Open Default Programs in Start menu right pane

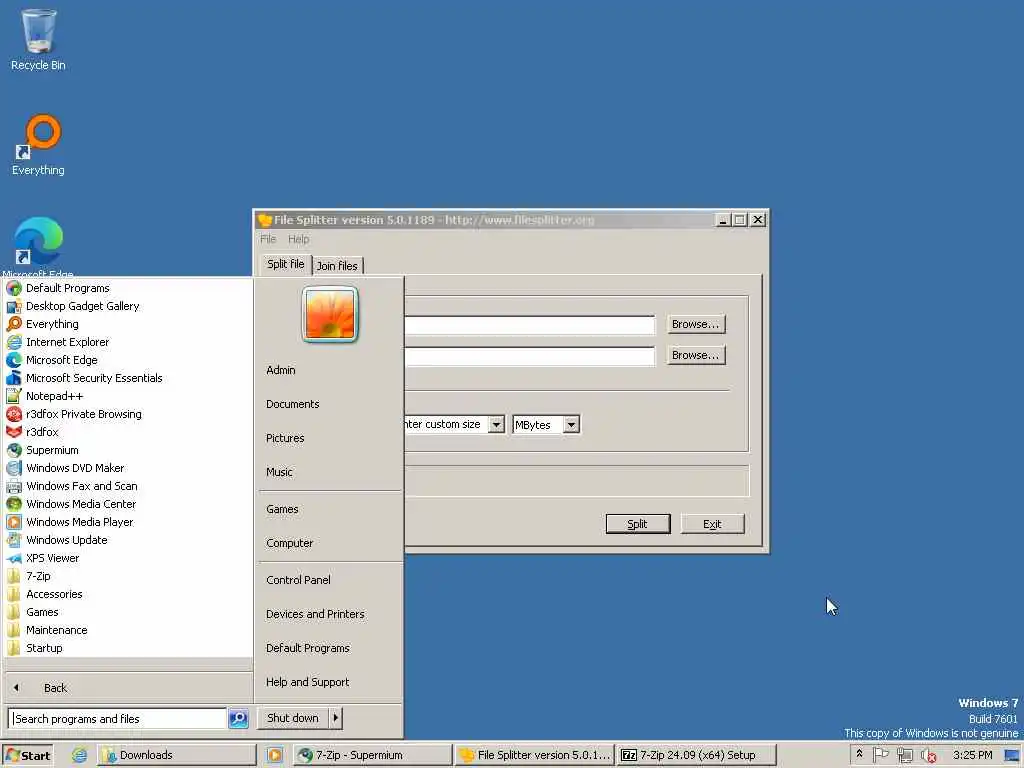point(308,648)
